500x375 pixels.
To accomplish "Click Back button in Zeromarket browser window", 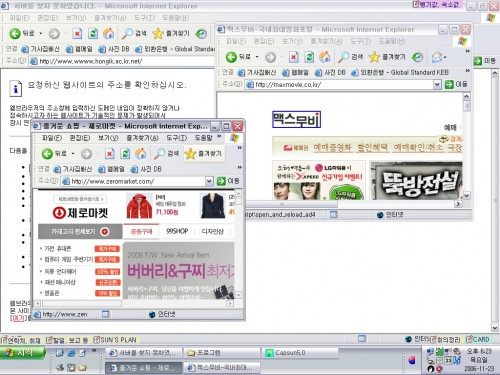I will coord(54,154).
